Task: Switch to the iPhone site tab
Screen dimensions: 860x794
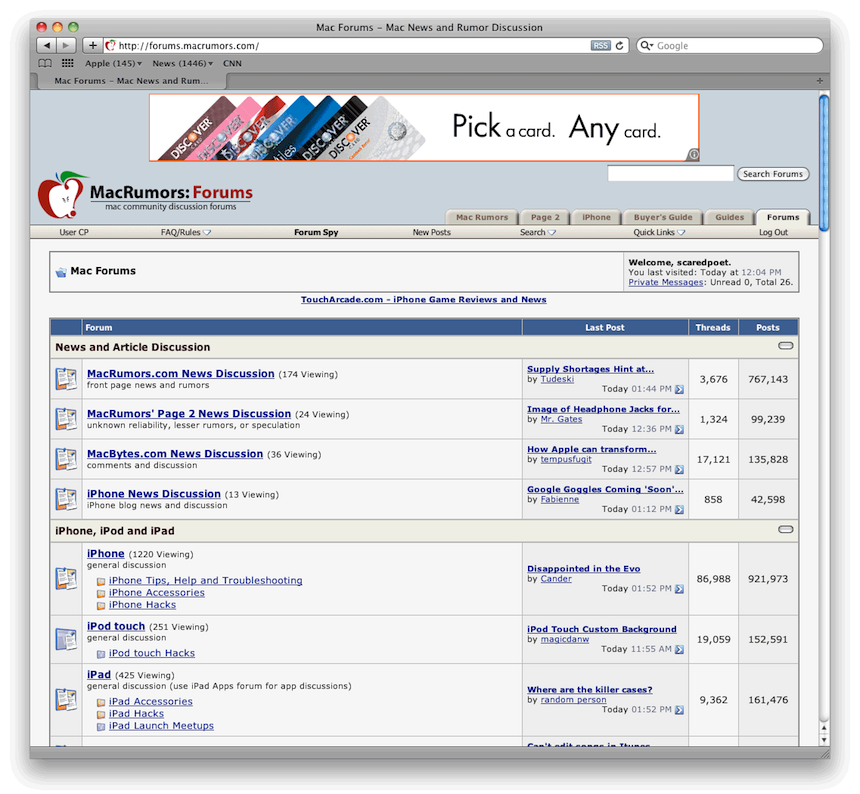Action: 596,217
